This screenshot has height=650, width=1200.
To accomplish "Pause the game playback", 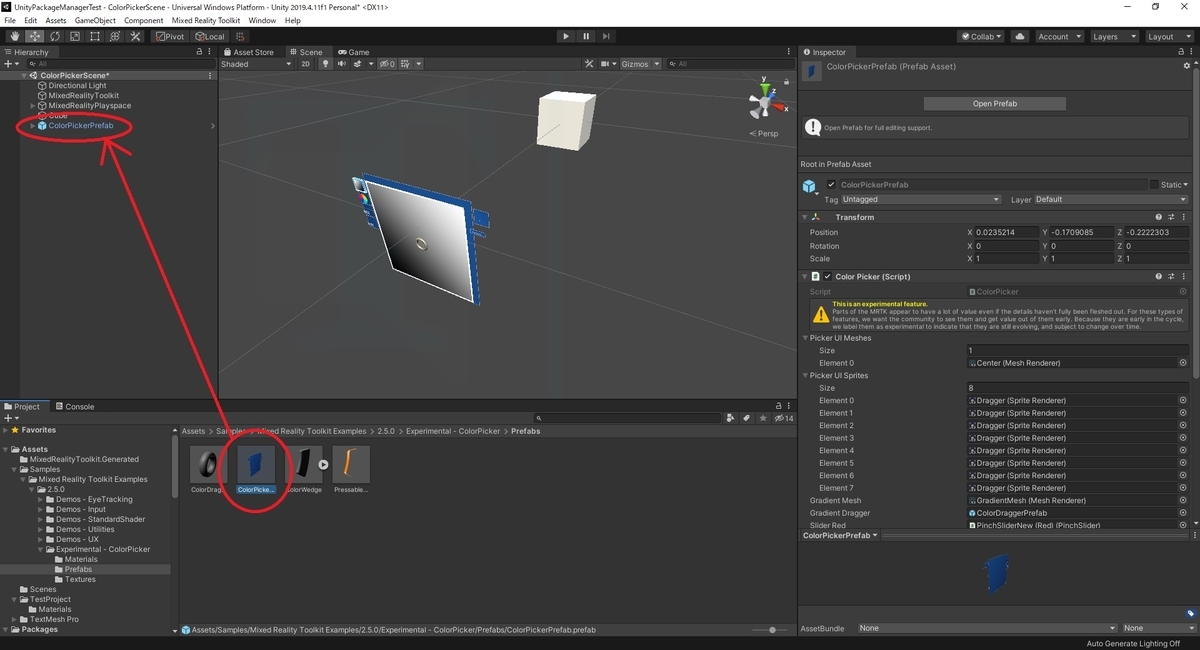I will click(586, 37).
